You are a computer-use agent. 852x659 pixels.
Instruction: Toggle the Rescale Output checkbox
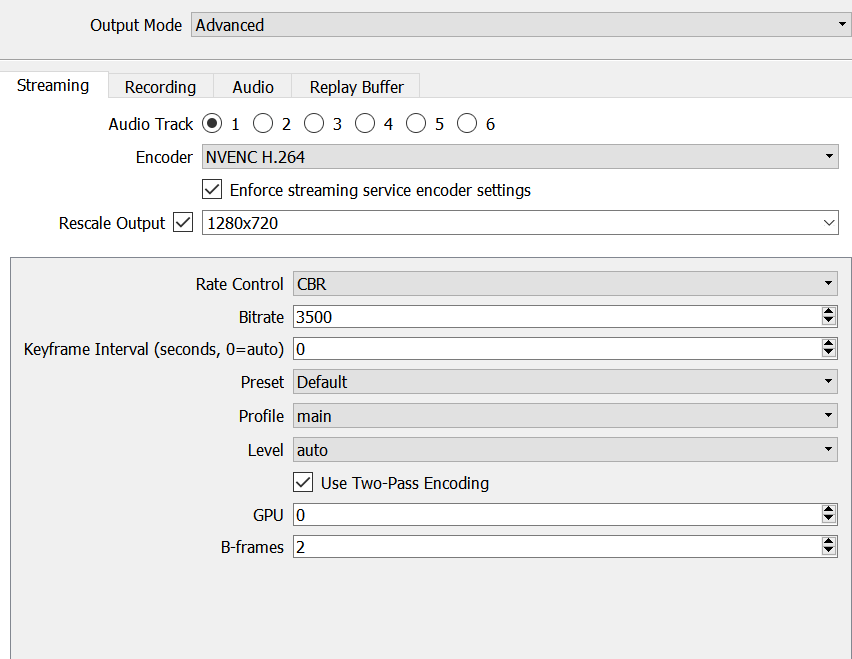pyautogui.click(x=183, y=222)
